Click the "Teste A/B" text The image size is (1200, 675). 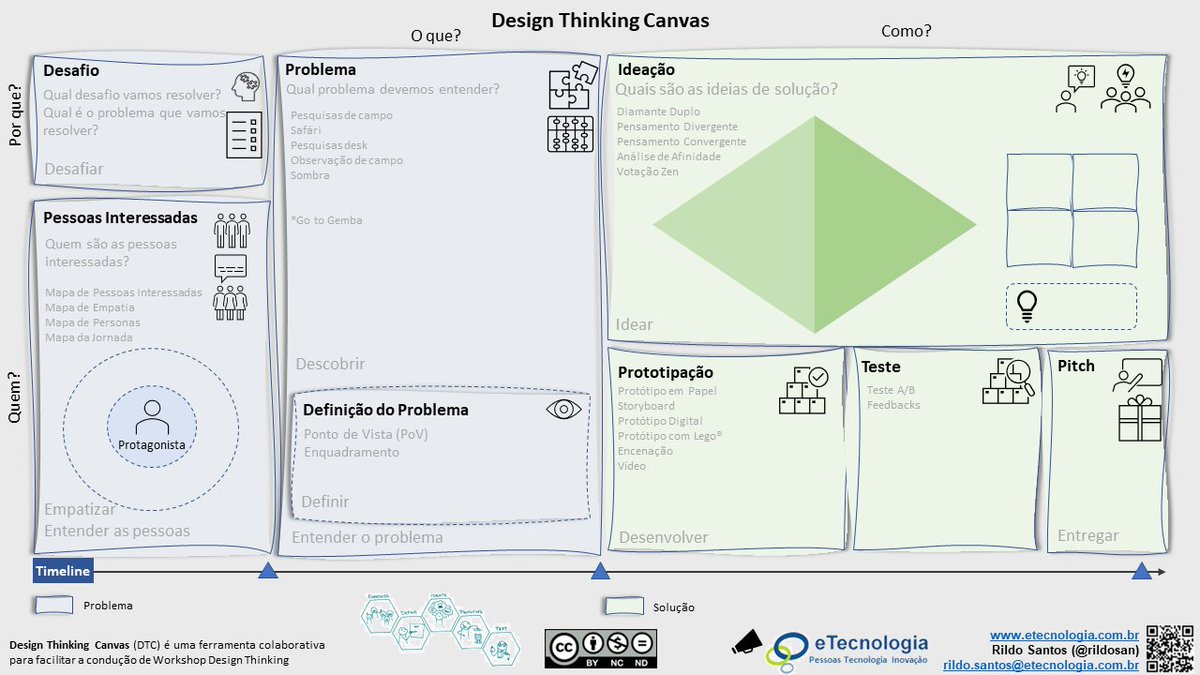point(890,390)
